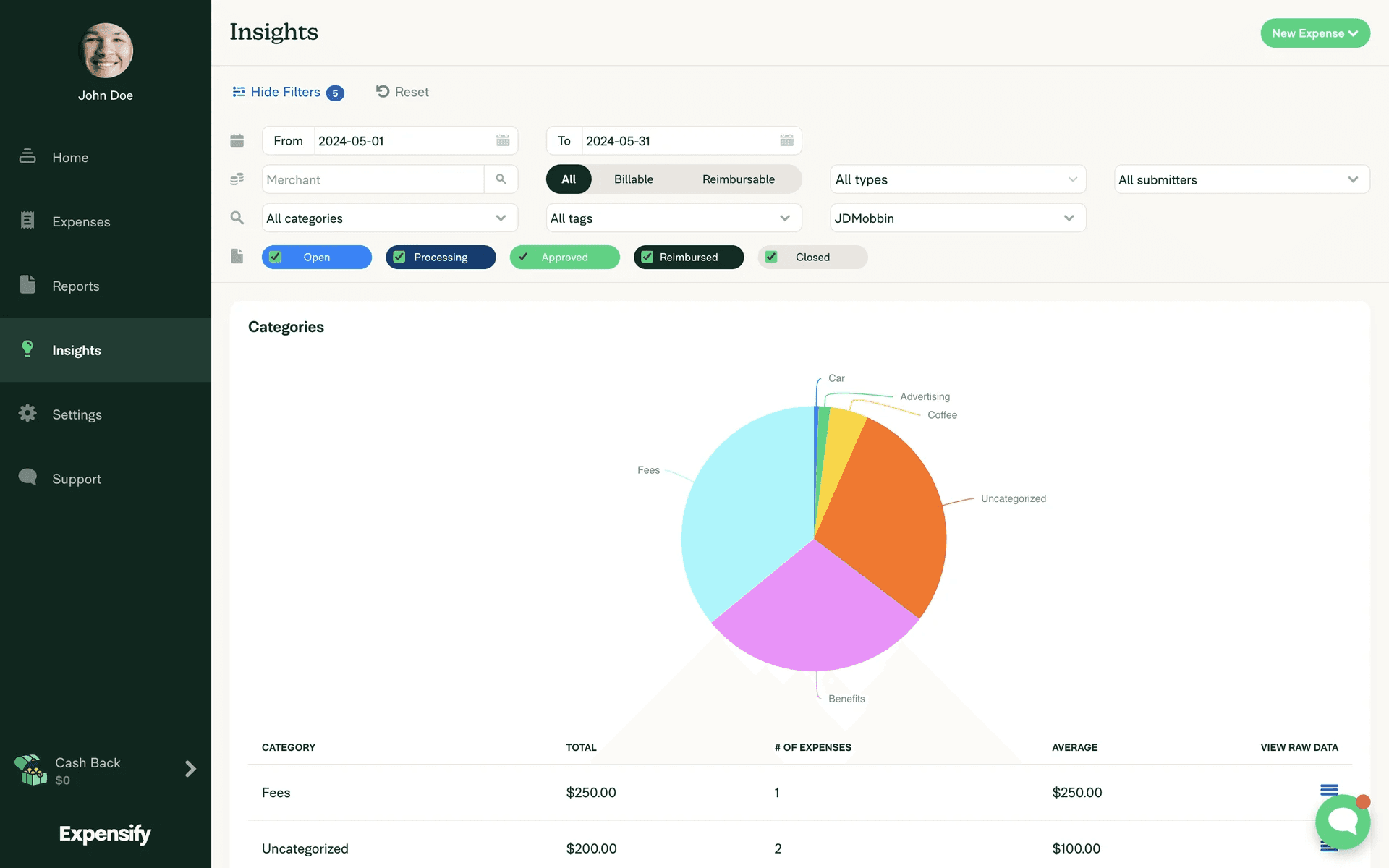1389x868 pixels.
Task: Toggle the Processing status checkbox
Action: (399, 257)
